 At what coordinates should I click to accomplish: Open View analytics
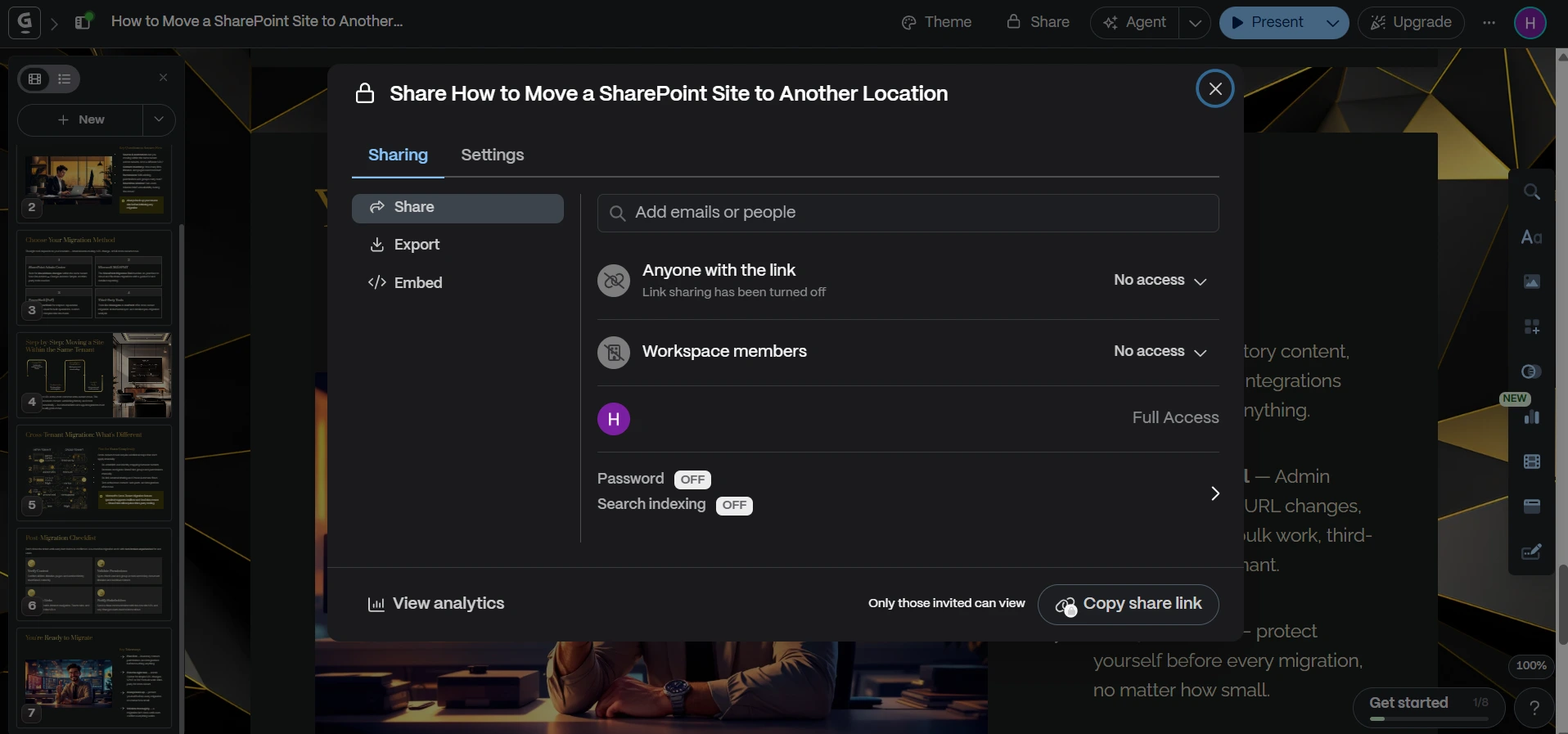pos(436,604)
